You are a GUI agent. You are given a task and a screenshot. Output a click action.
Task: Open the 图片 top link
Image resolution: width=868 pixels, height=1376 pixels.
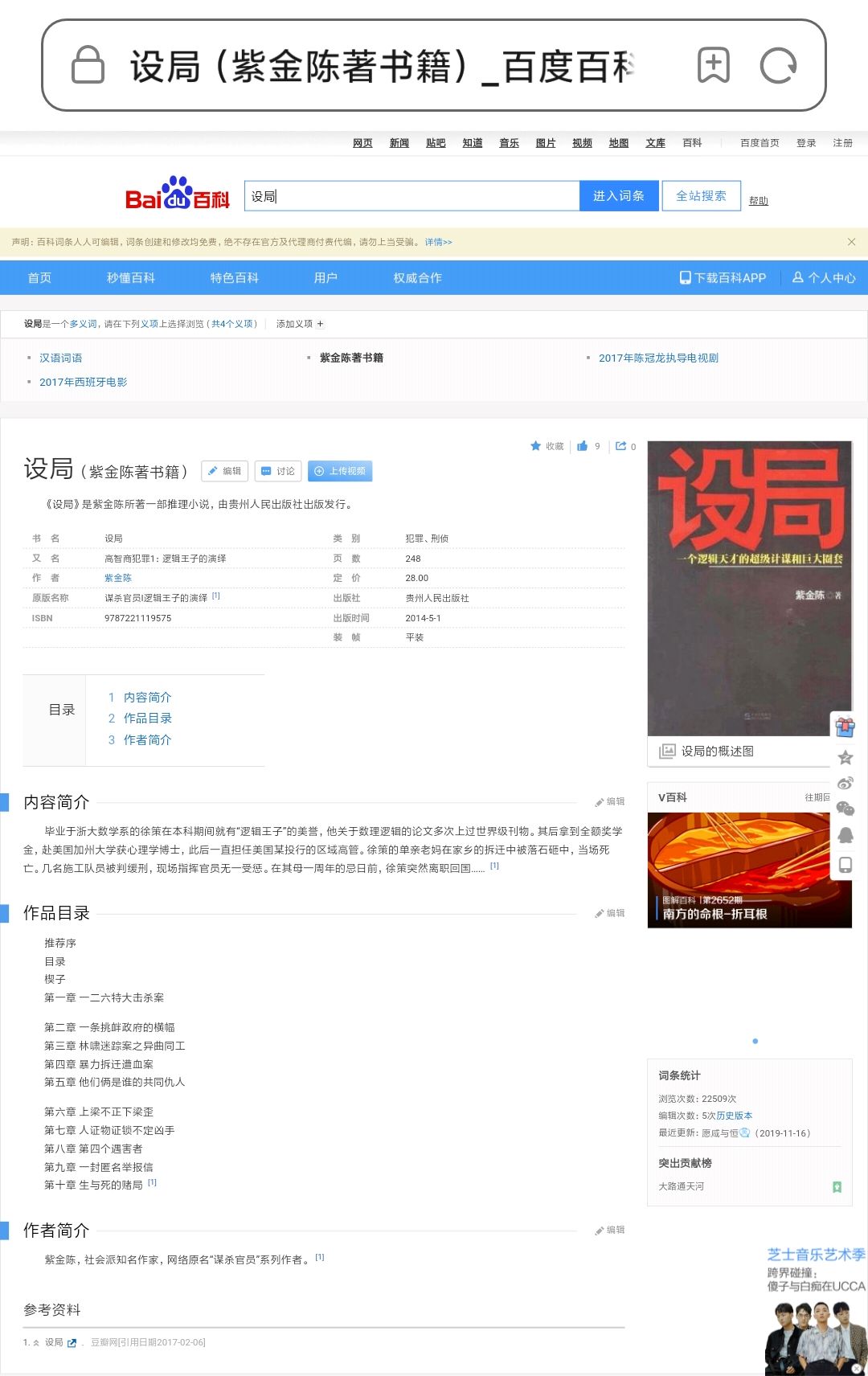click(546, 143)
